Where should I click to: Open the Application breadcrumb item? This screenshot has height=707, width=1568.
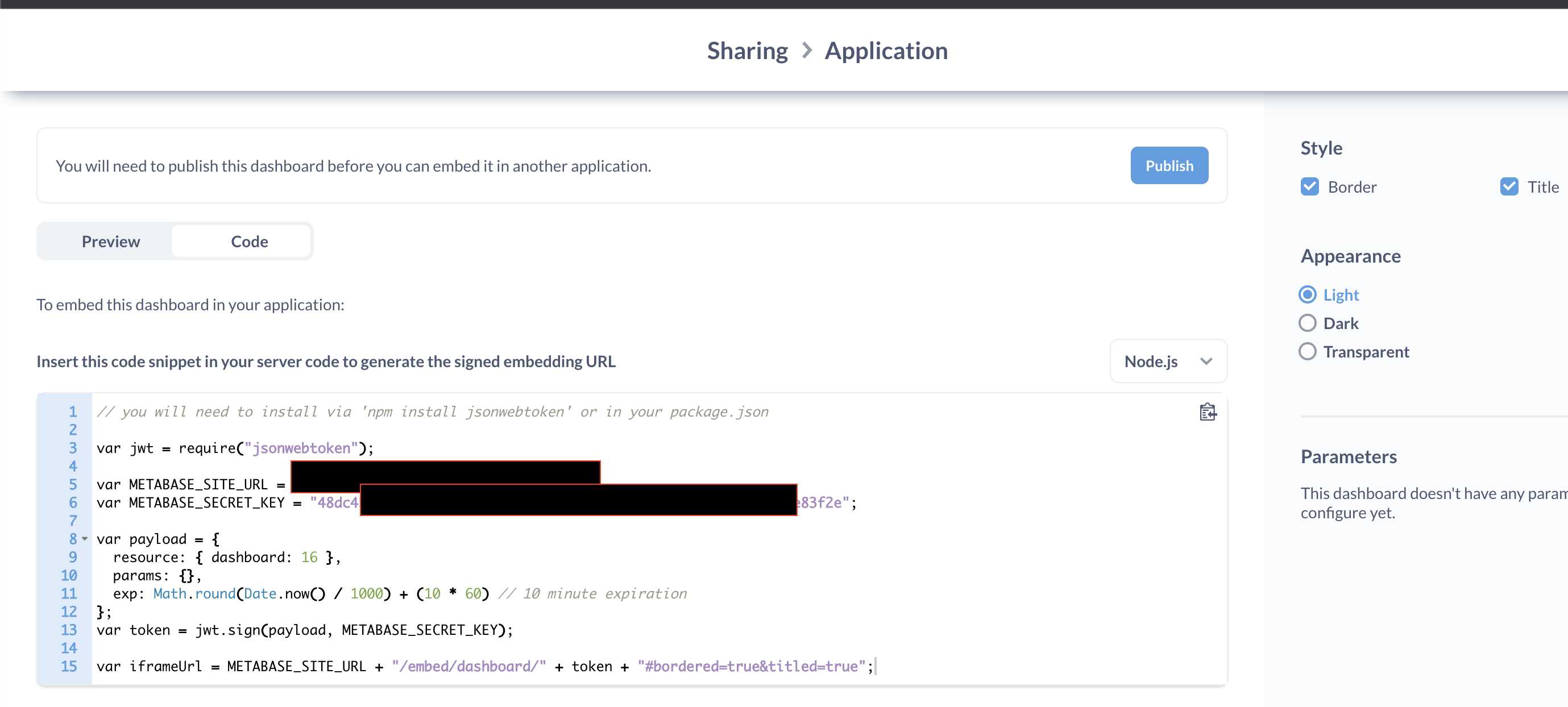pyautogui.click(x=886, y=51)
